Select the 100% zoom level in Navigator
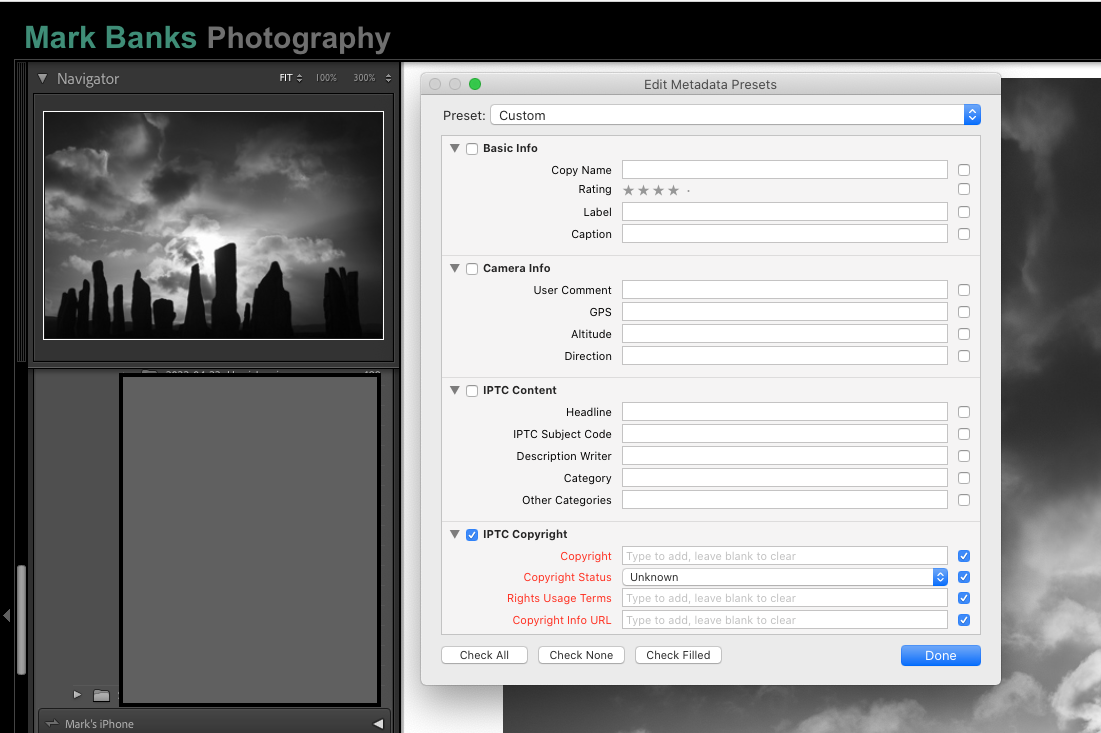This screenshot has width=1101, height=733. coord(326,78)
